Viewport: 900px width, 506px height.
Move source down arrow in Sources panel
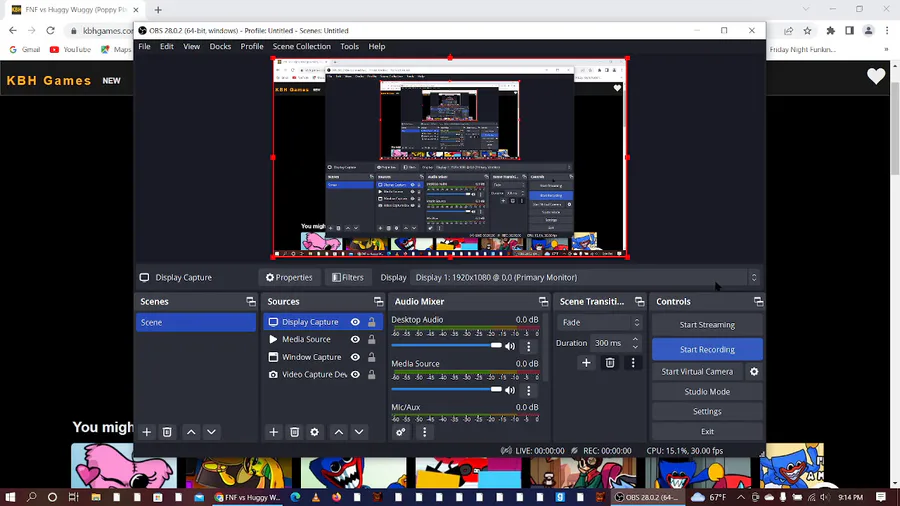[359, 432]
